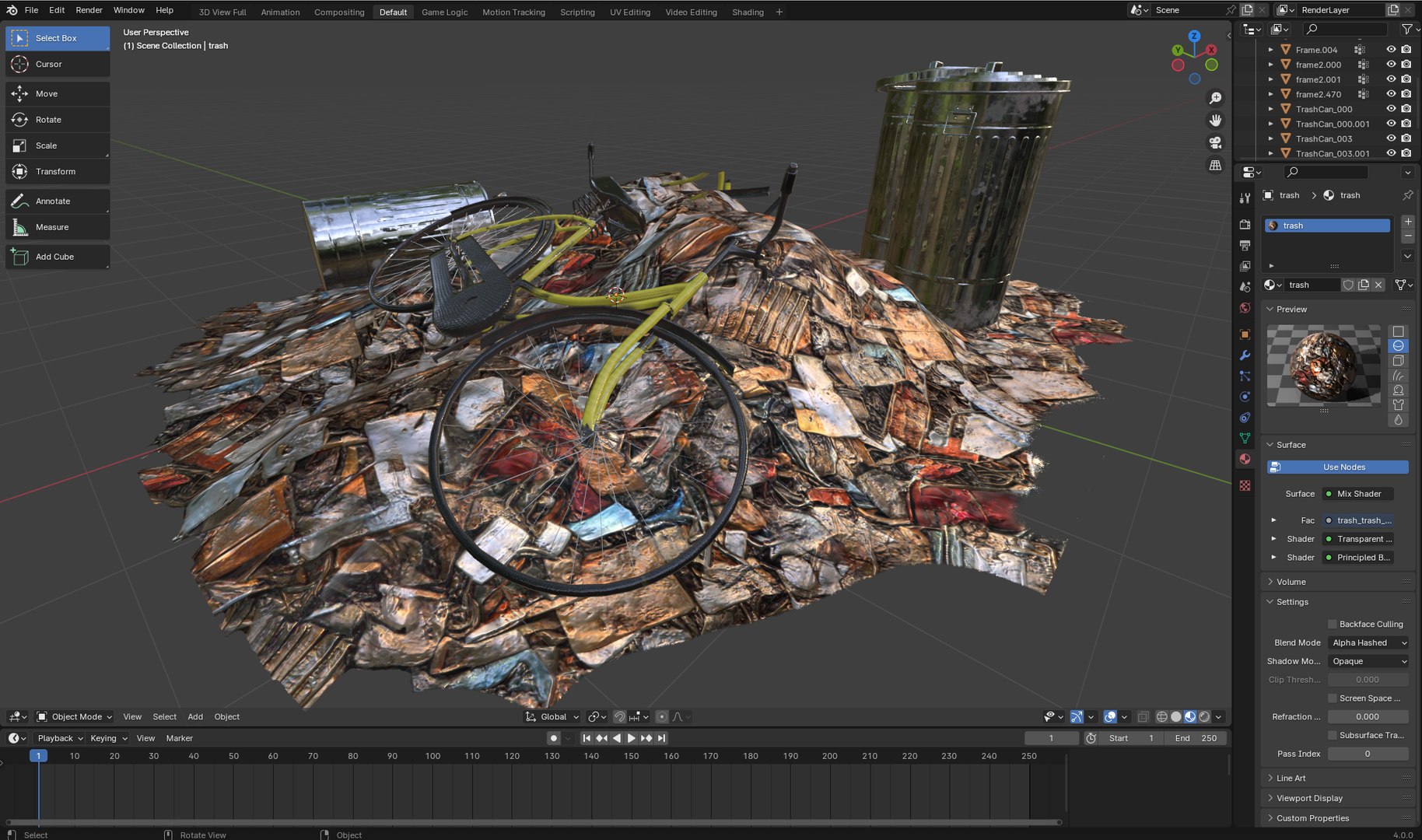Click the Select Box tool
Image resolution: width=1422 pixels, height=840 pixels.
pyautogui.click(x=58, y=38)
